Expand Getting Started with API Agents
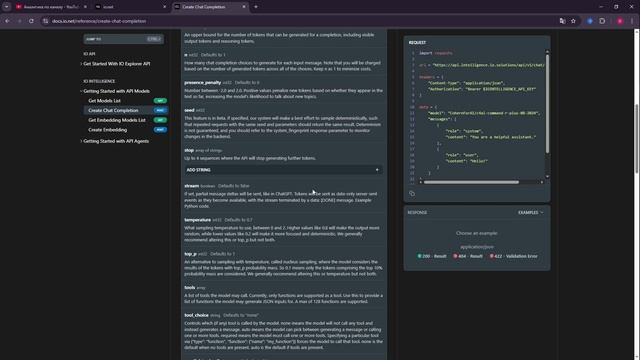Screen dimensions: 640x360 116,141
